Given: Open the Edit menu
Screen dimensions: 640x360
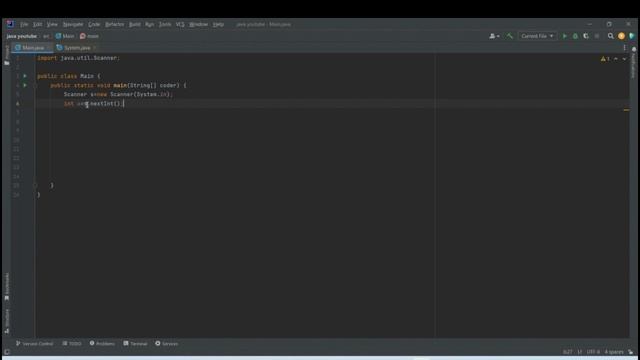Looking at the screenshot, I should [37, 24].
